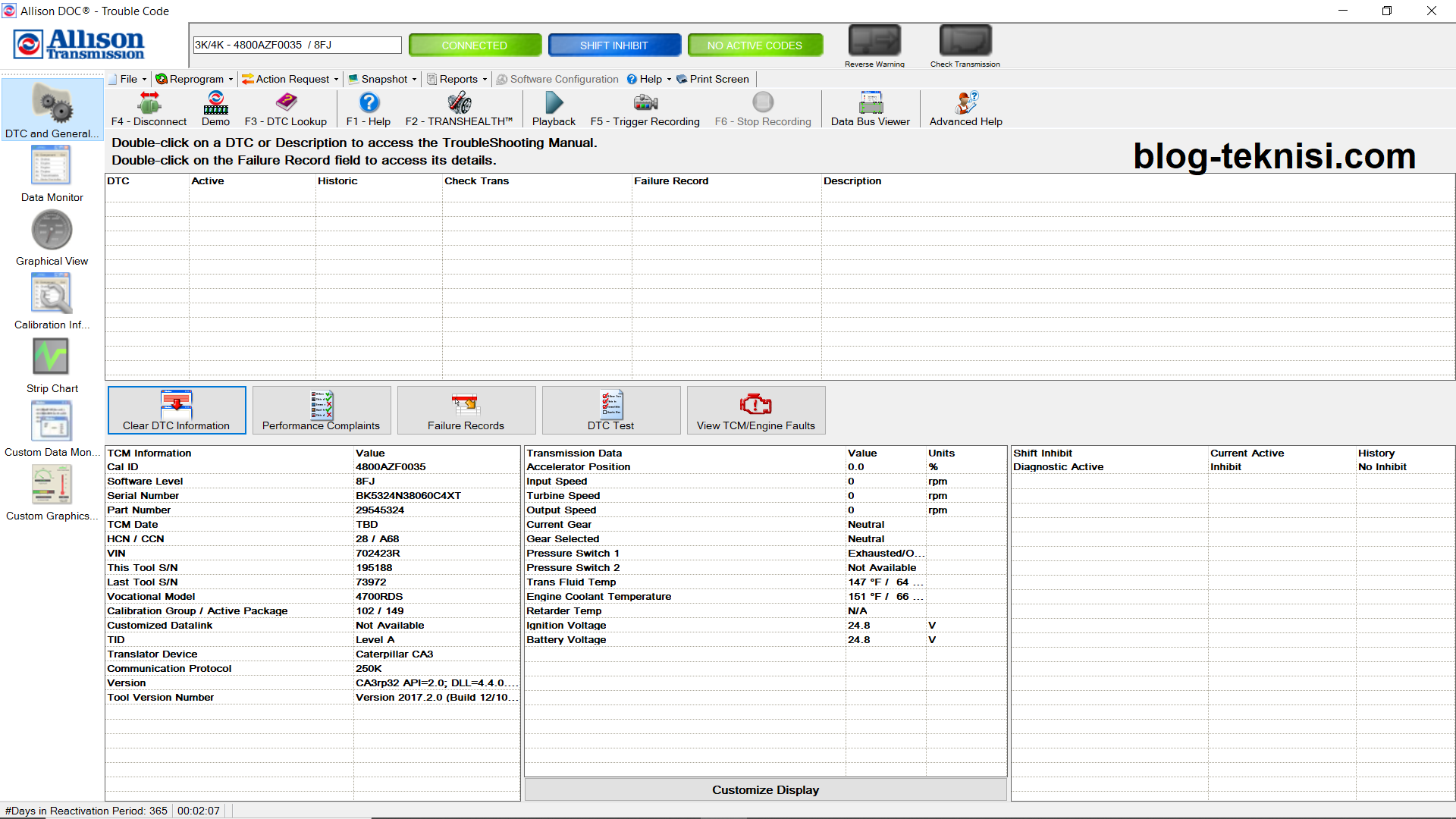
Task: Switch to Data Monitor in sidebar
Action: pos(52,174)
